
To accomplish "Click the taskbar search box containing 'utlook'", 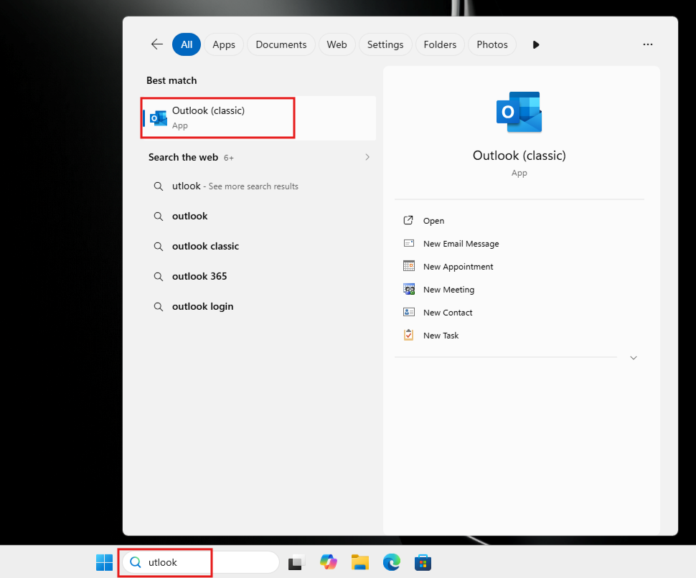I will click(201, 562).
